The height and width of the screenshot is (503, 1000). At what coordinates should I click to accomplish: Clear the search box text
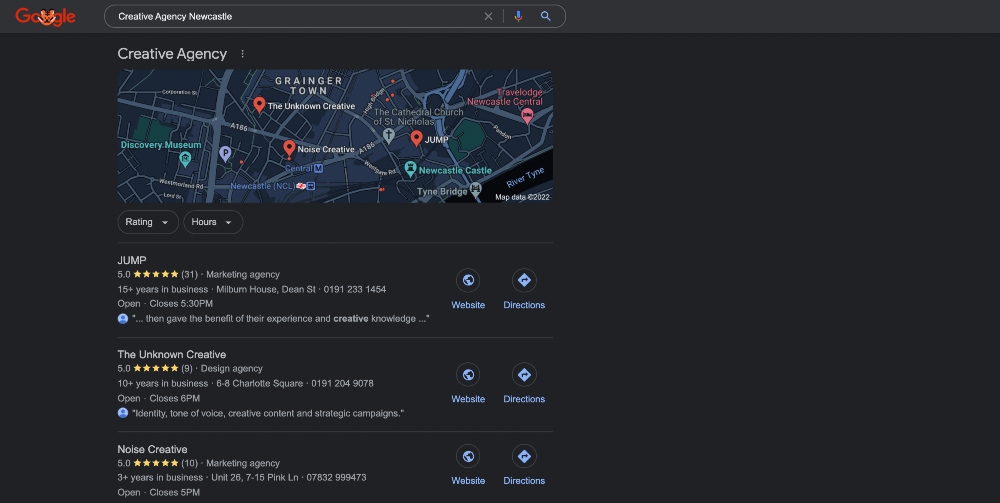point(488,17)
